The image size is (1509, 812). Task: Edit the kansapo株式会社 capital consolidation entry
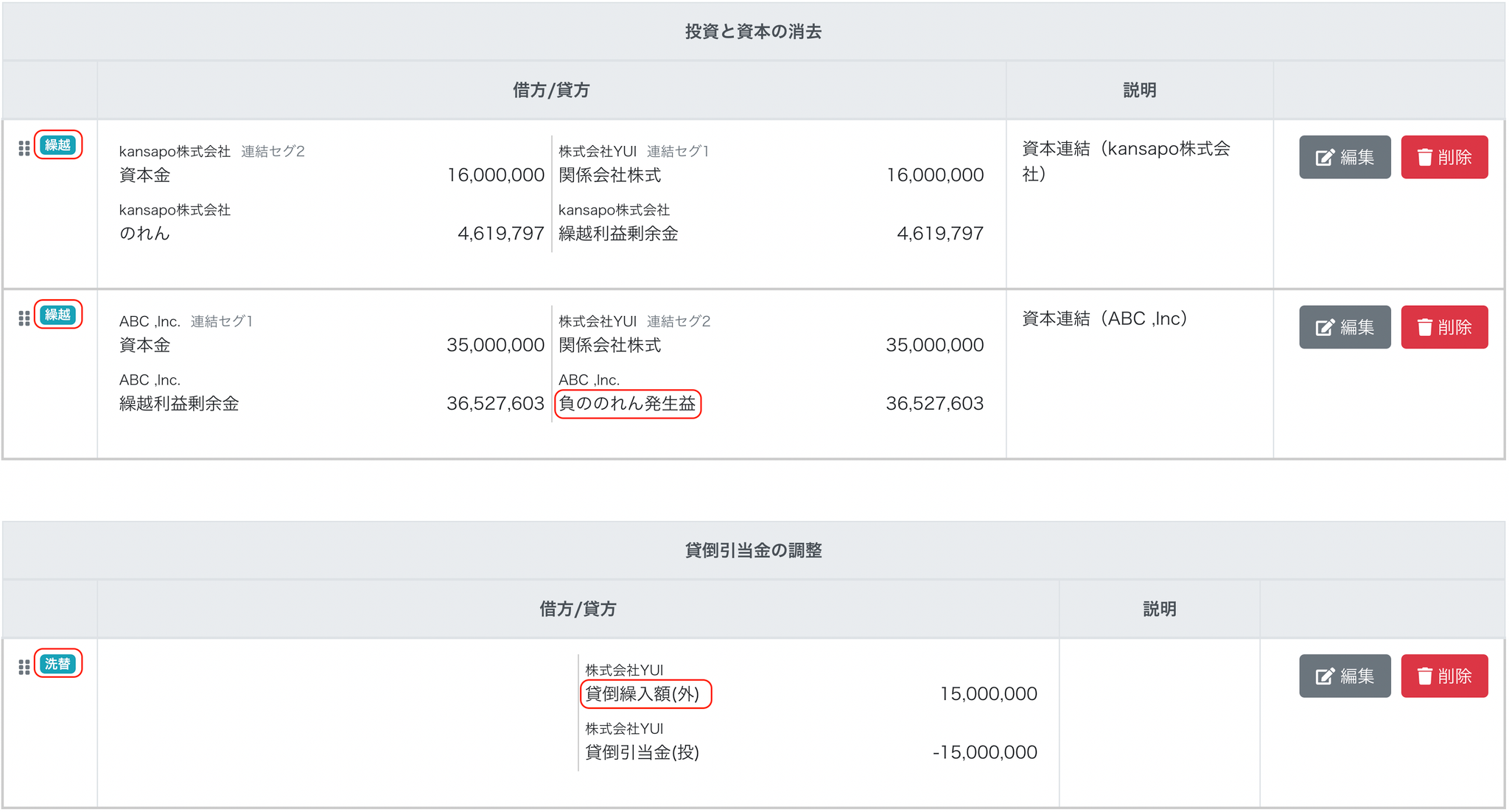coord(1344,157)
